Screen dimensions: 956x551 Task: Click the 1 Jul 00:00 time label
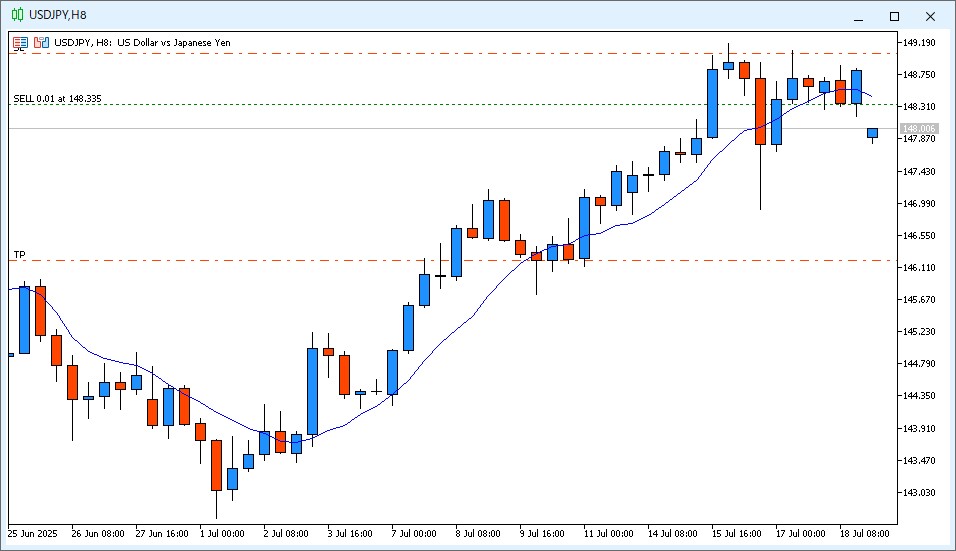(222, 534)
